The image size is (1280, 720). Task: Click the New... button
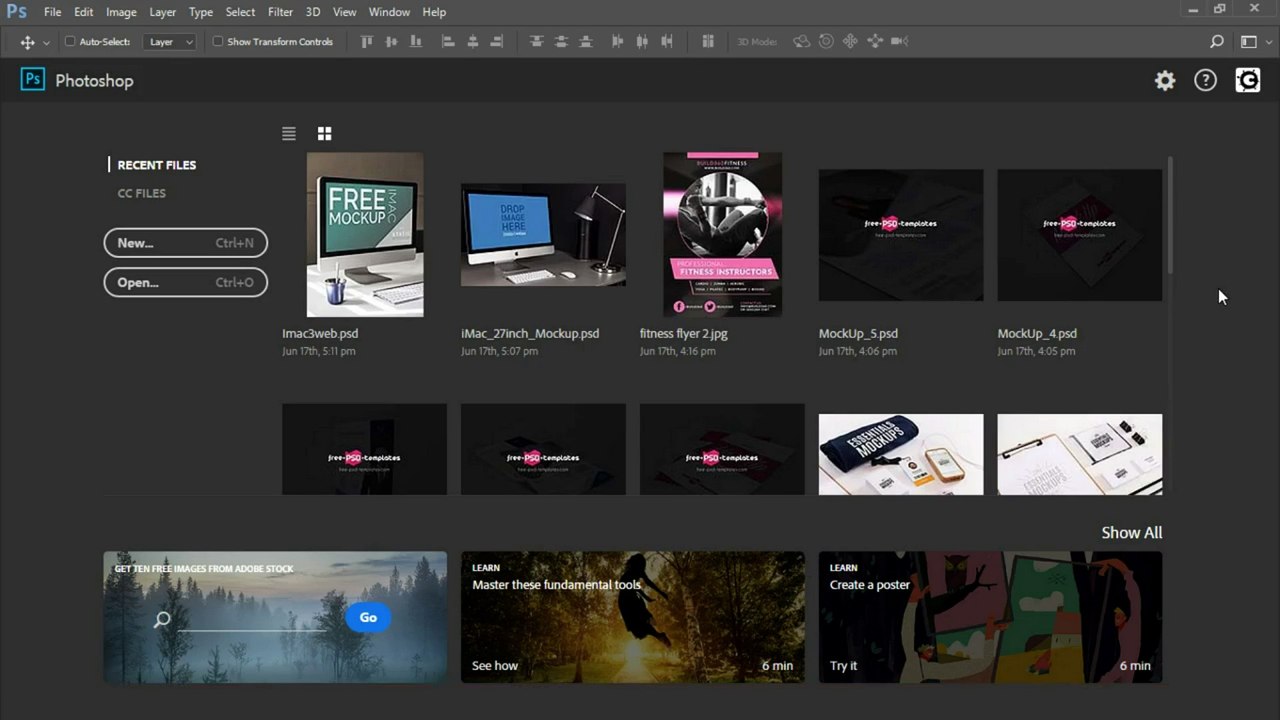[186, 243]
